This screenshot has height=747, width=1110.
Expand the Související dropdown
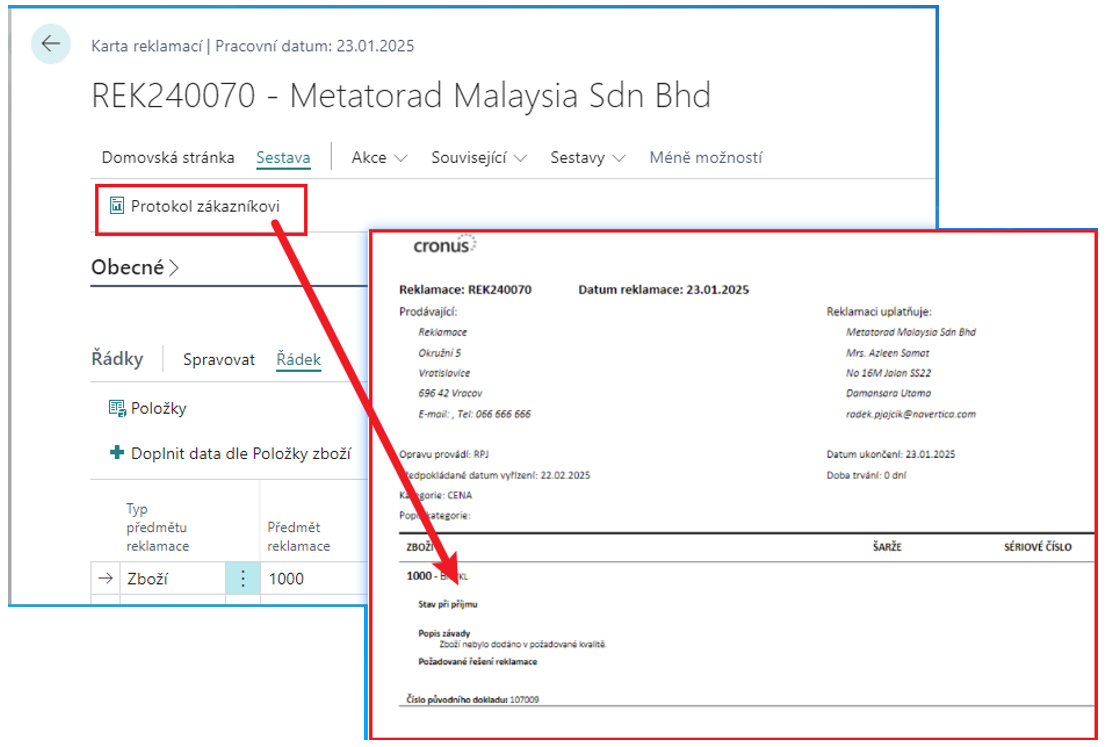pyautogui.click(x=479, y=157)
